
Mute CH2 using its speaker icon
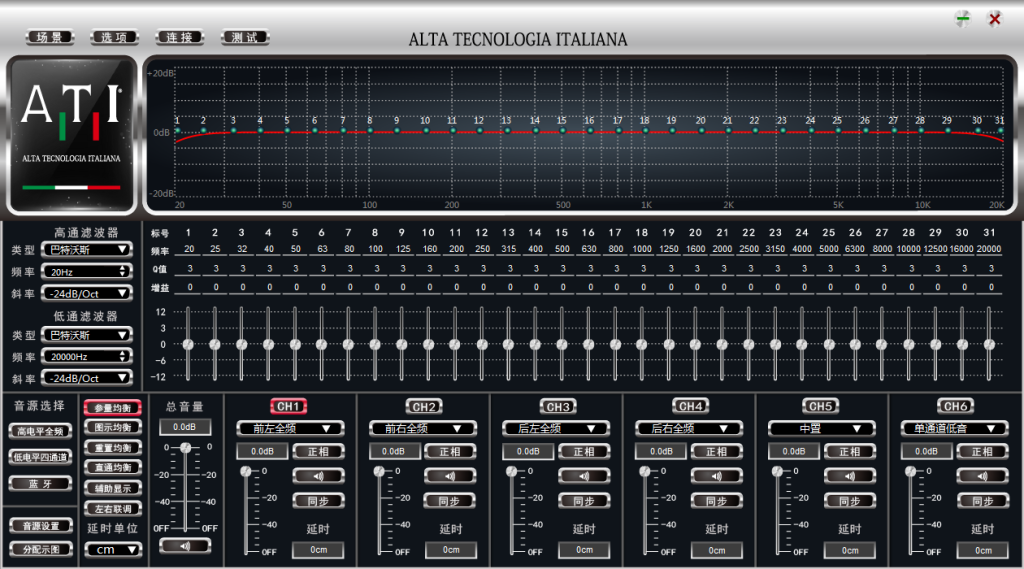click(450, 476)
